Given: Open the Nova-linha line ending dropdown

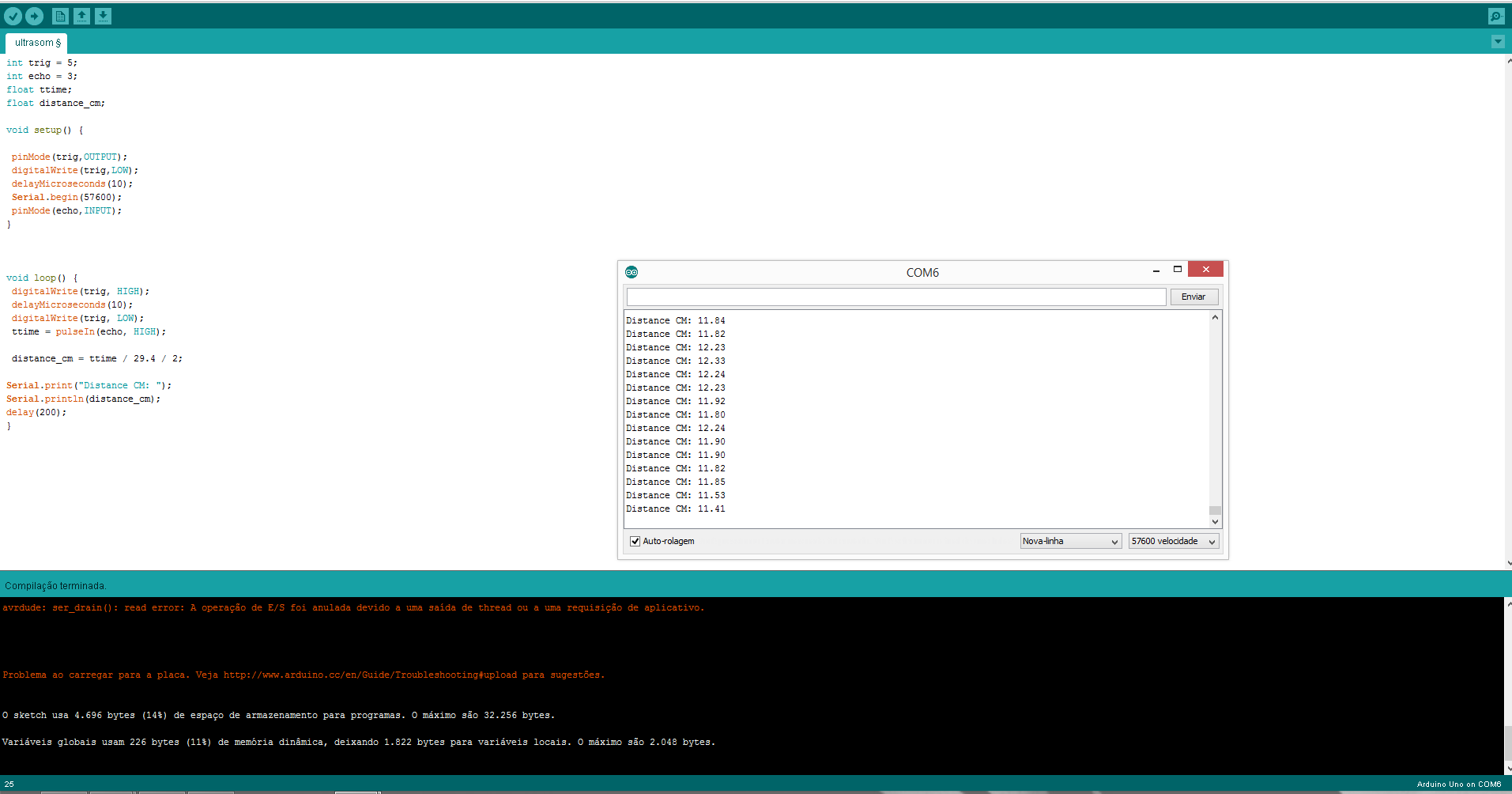Looking at the screenshot, I should coord(1071,541).
